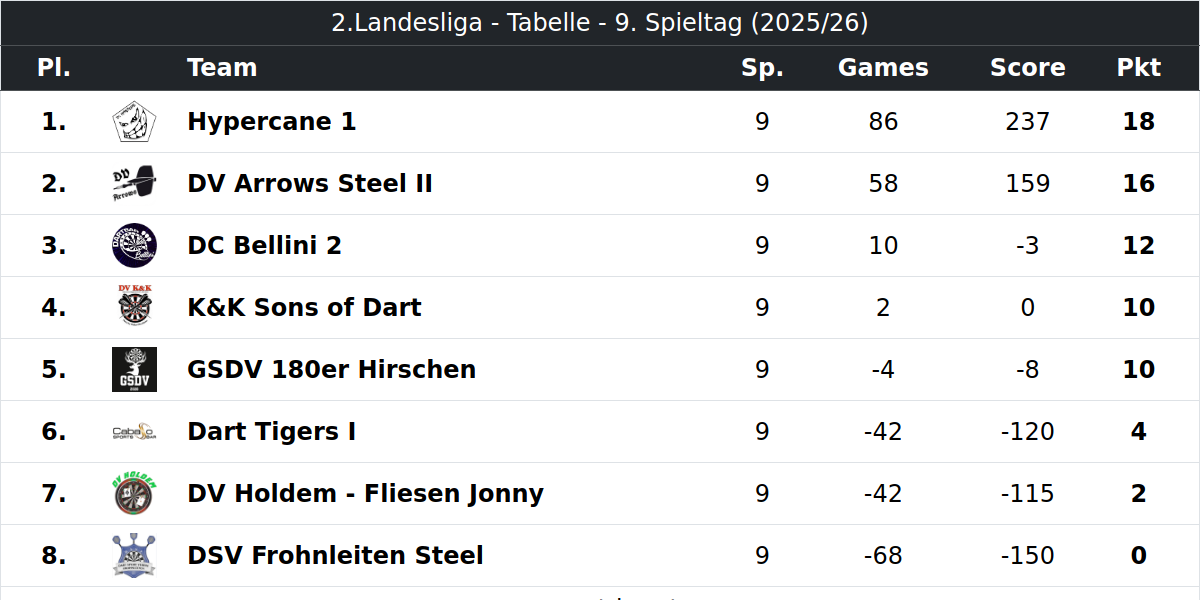1200x600 pixels.
Task: Open the DV Holdem - Fliesen Jonny entry
Action: (365, 494)
